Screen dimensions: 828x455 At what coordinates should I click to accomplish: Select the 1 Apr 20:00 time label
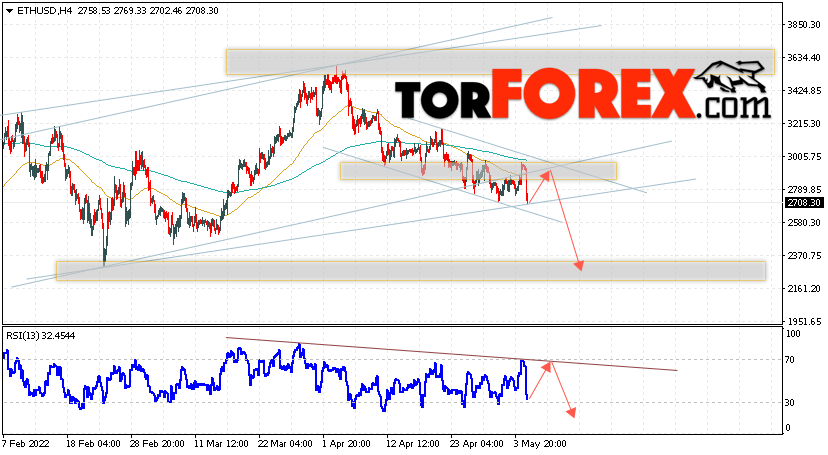pos(347,444)
